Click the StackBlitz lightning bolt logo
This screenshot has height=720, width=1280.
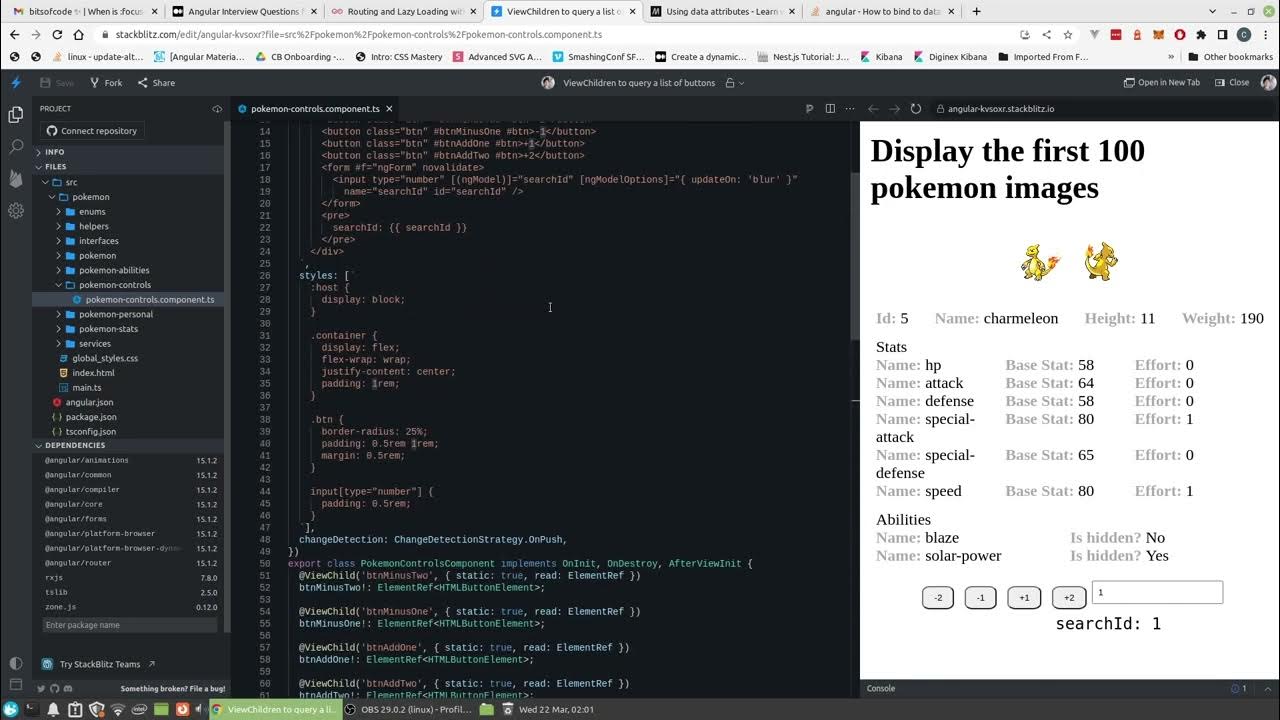tap(15, 82)
